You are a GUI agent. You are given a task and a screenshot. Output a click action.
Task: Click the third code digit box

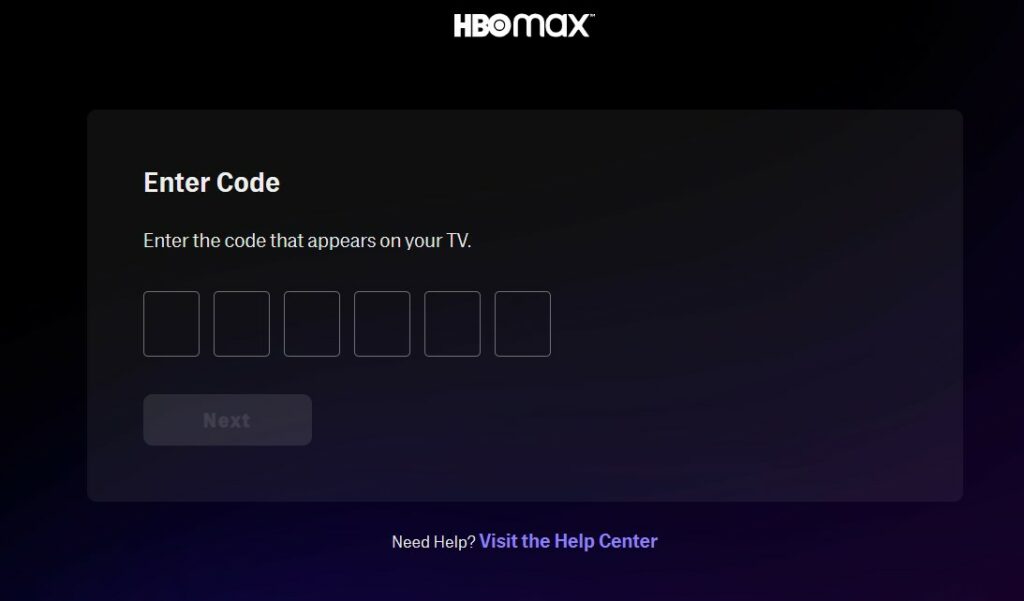click(x=312, y=324)
